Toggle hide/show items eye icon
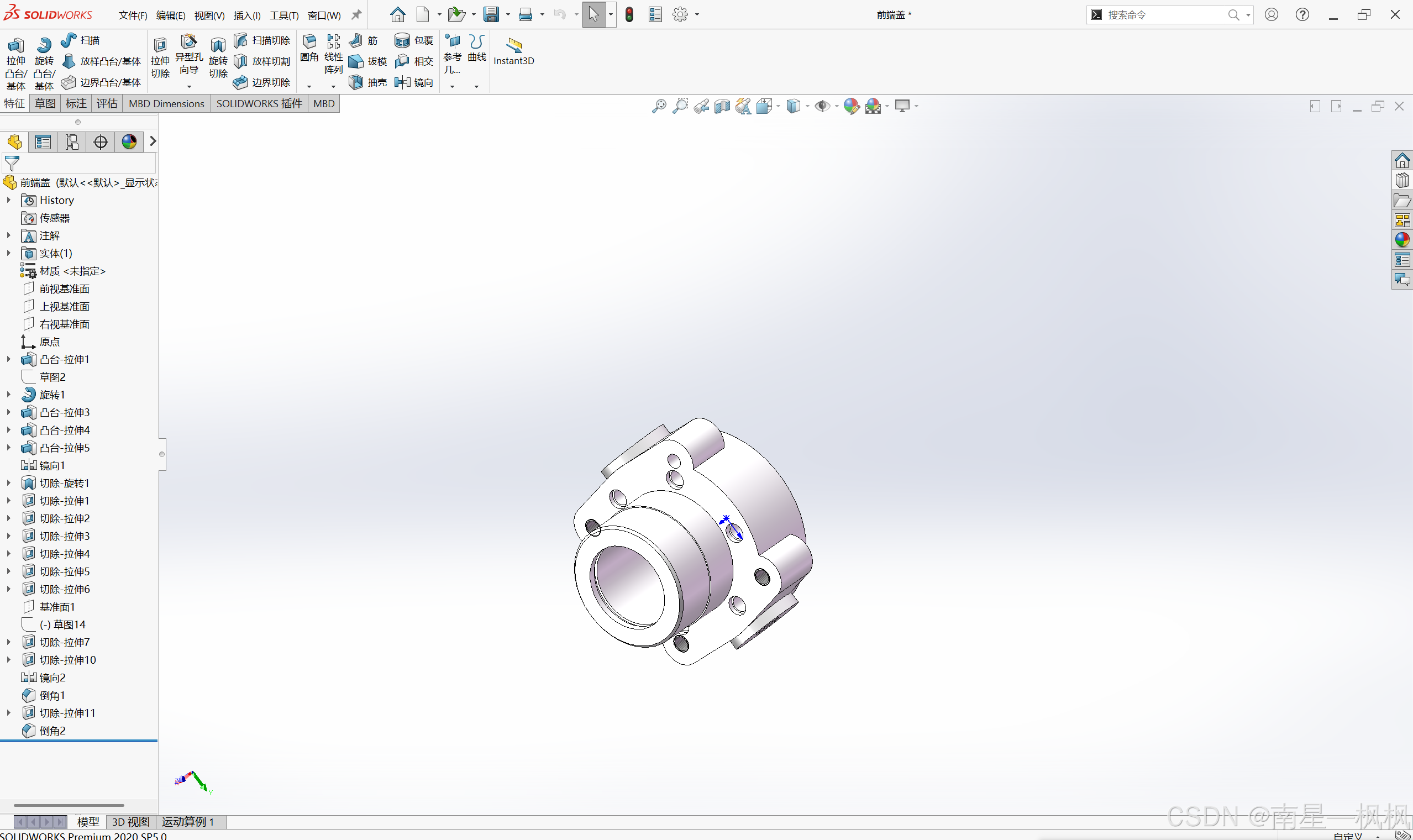Screen dimensions: 1413x840 822,106
